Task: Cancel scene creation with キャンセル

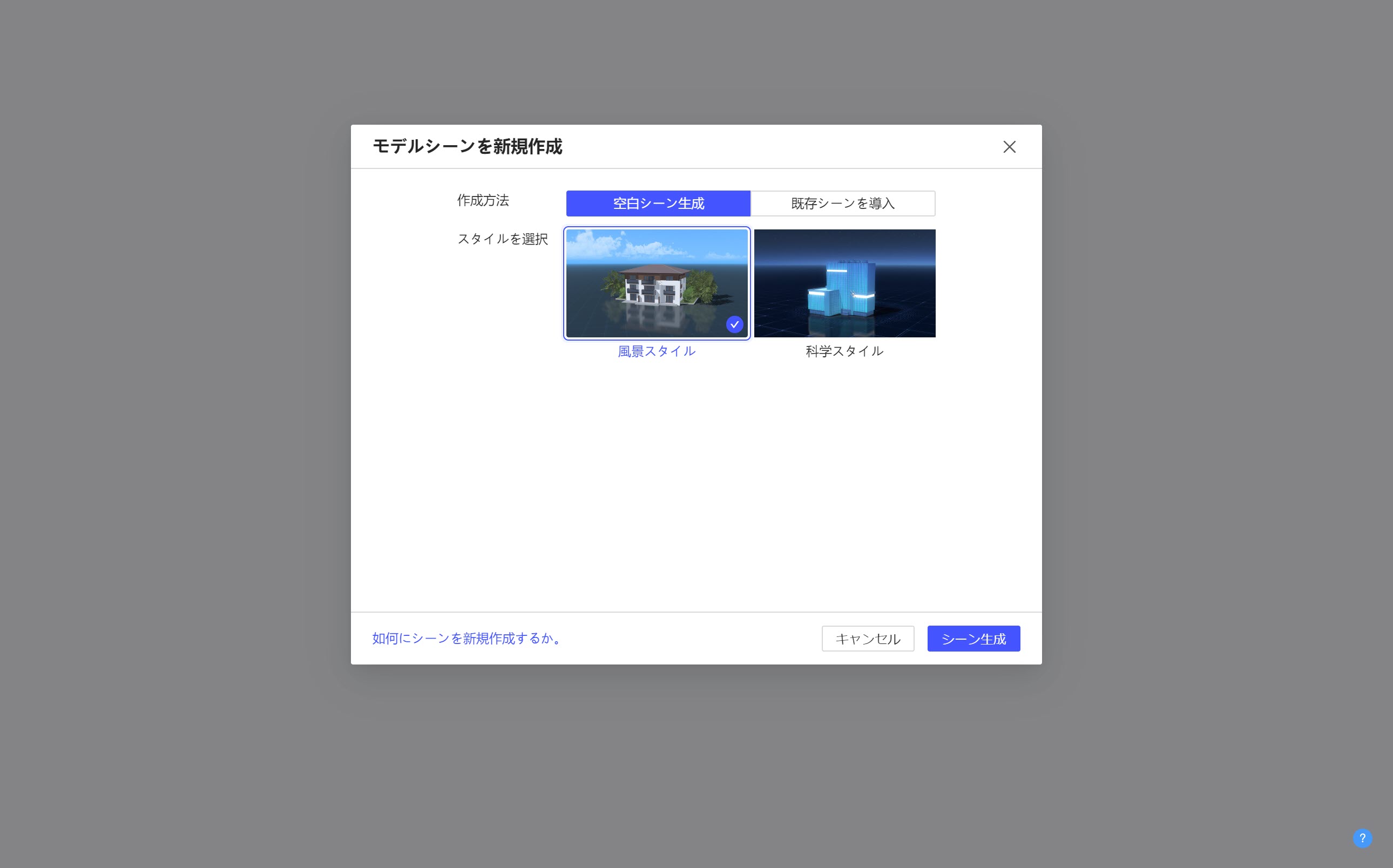Action: point(868,639)
